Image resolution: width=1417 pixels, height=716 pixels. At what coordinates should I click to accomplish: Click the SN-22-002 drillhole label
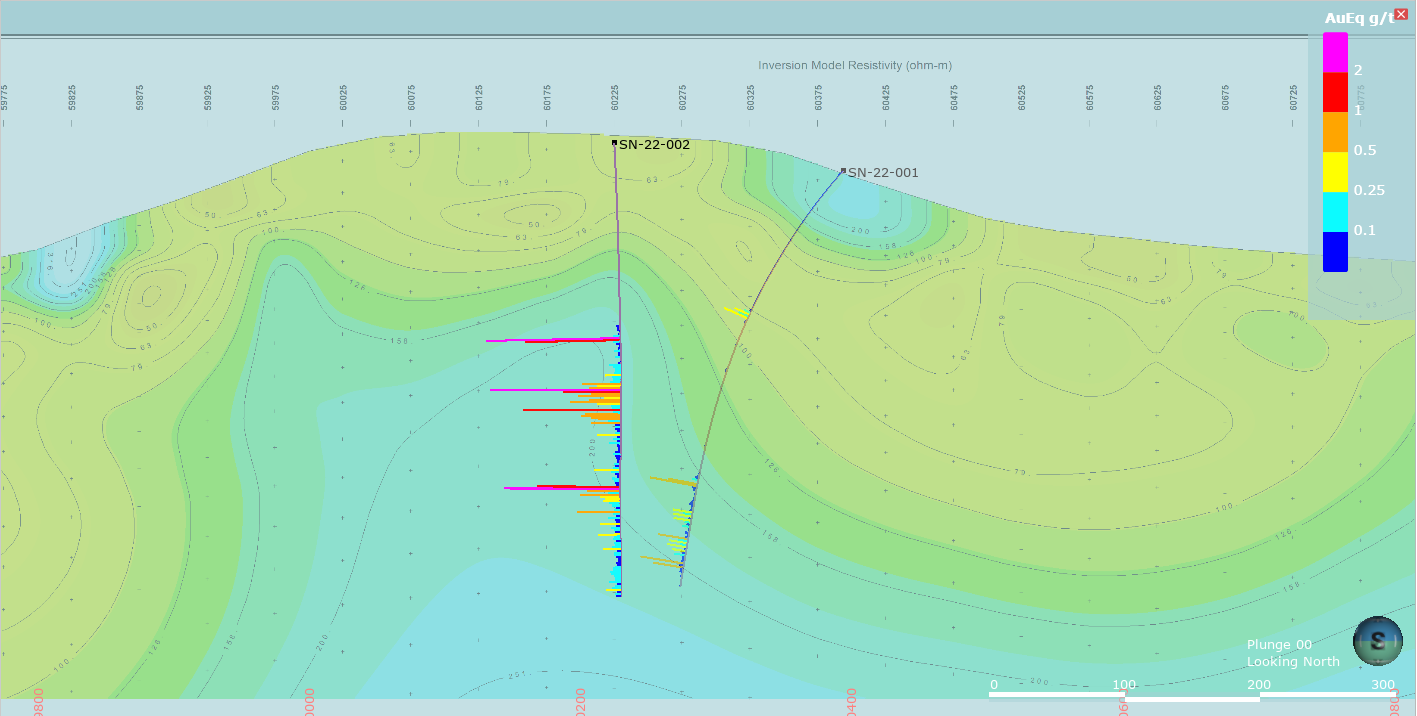654,144
